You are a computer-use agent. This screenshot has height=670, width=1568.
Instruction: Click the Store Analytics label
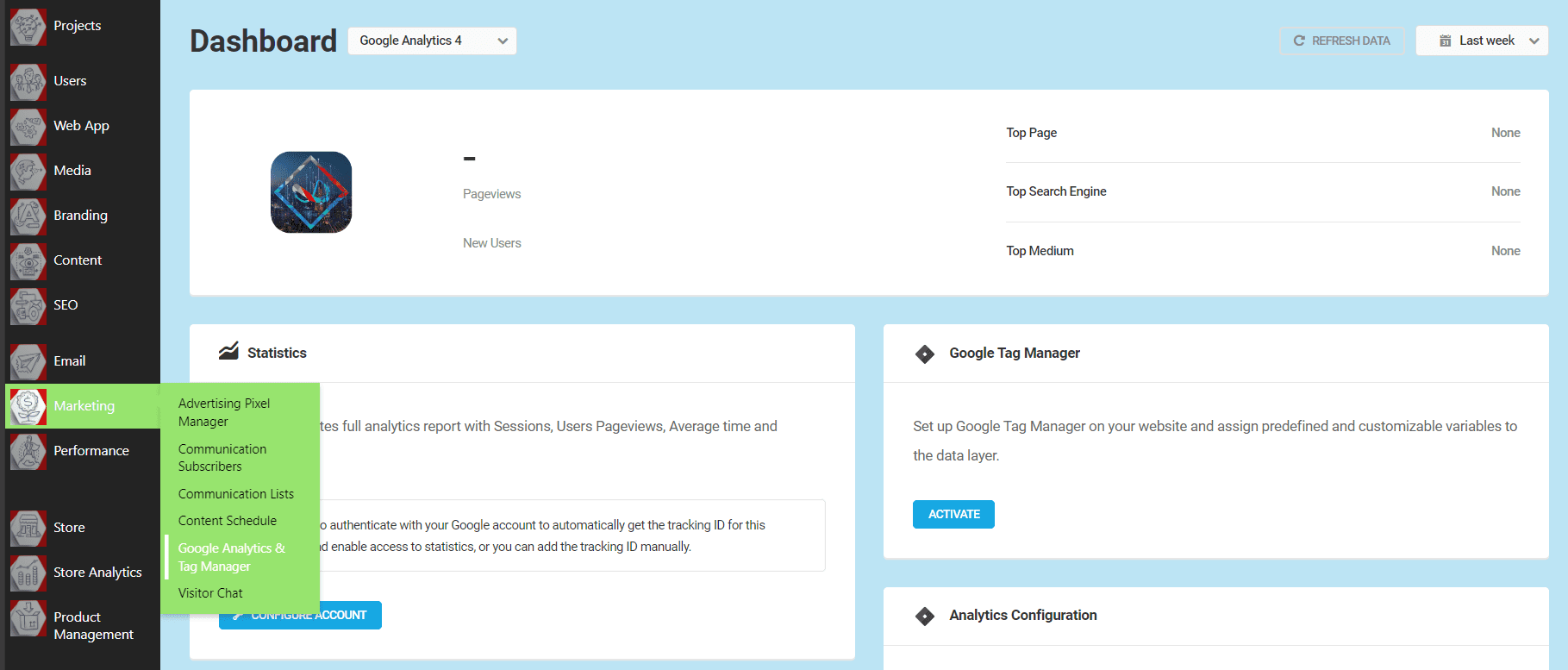tap(98, 573)
